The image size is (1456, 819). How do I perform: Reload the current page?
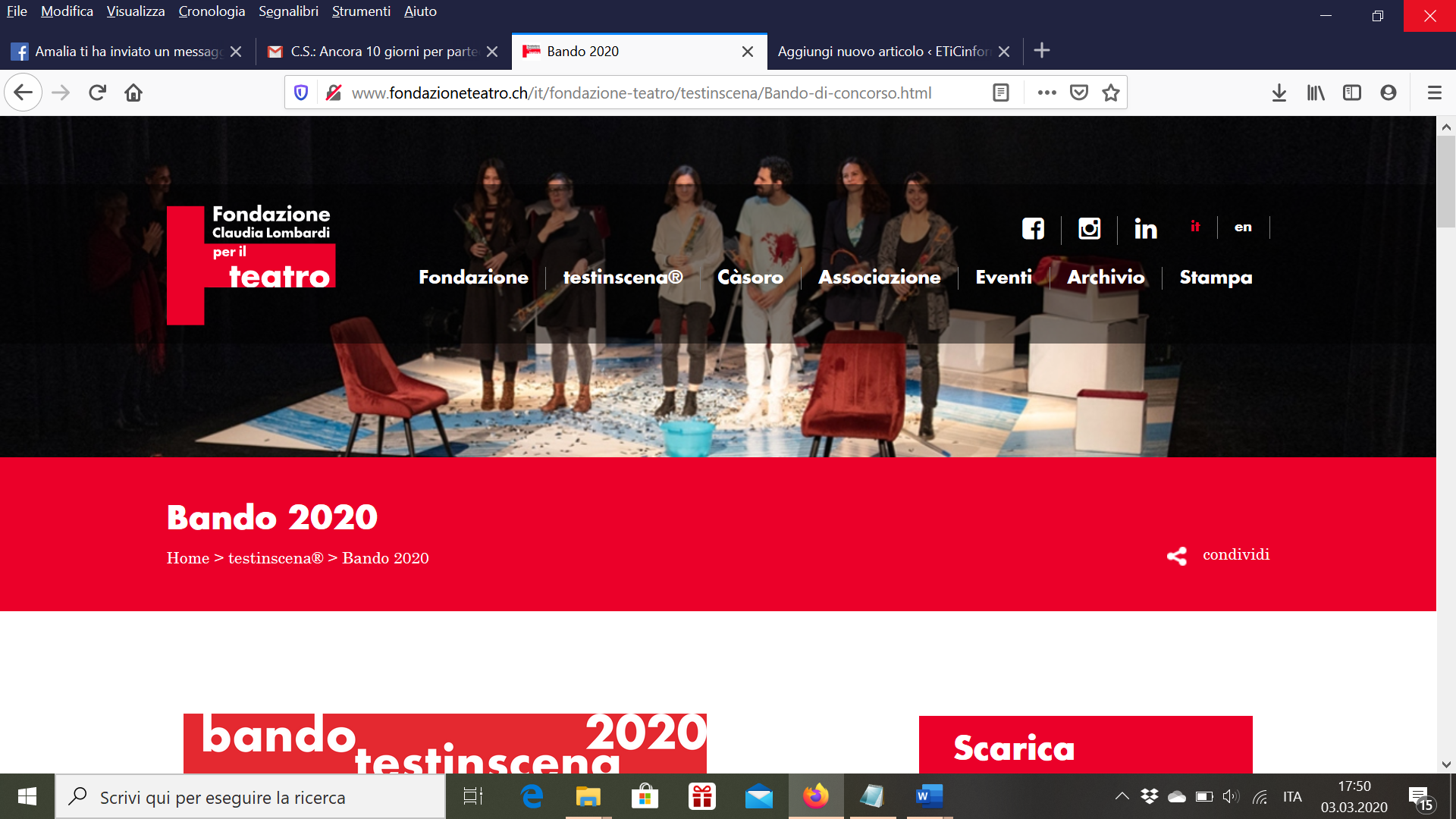click(x=97, y=93)
